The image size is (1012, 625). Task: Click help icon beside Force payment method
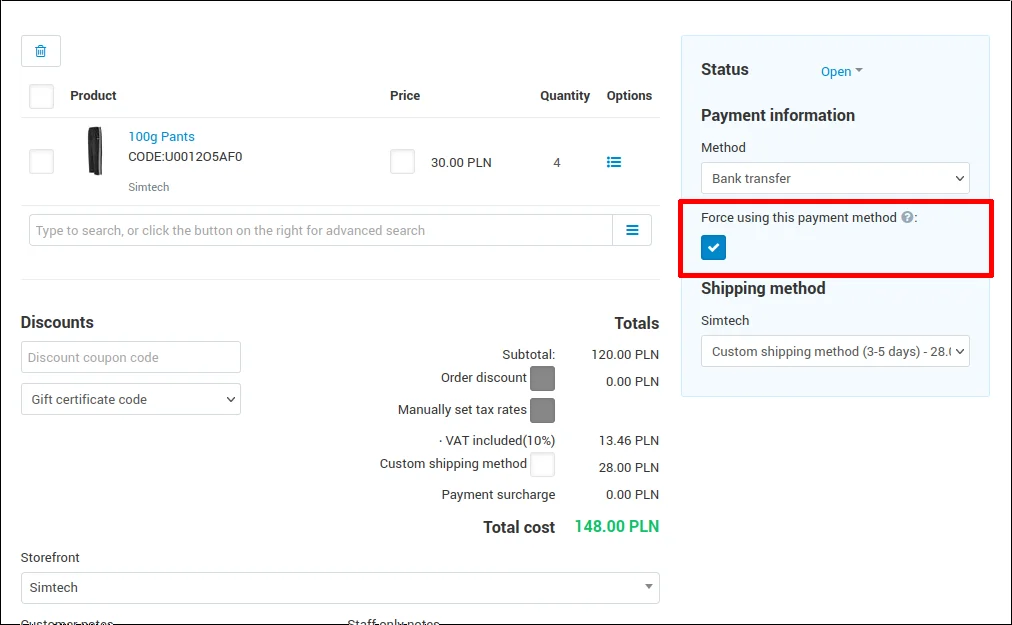coord(907,218)
